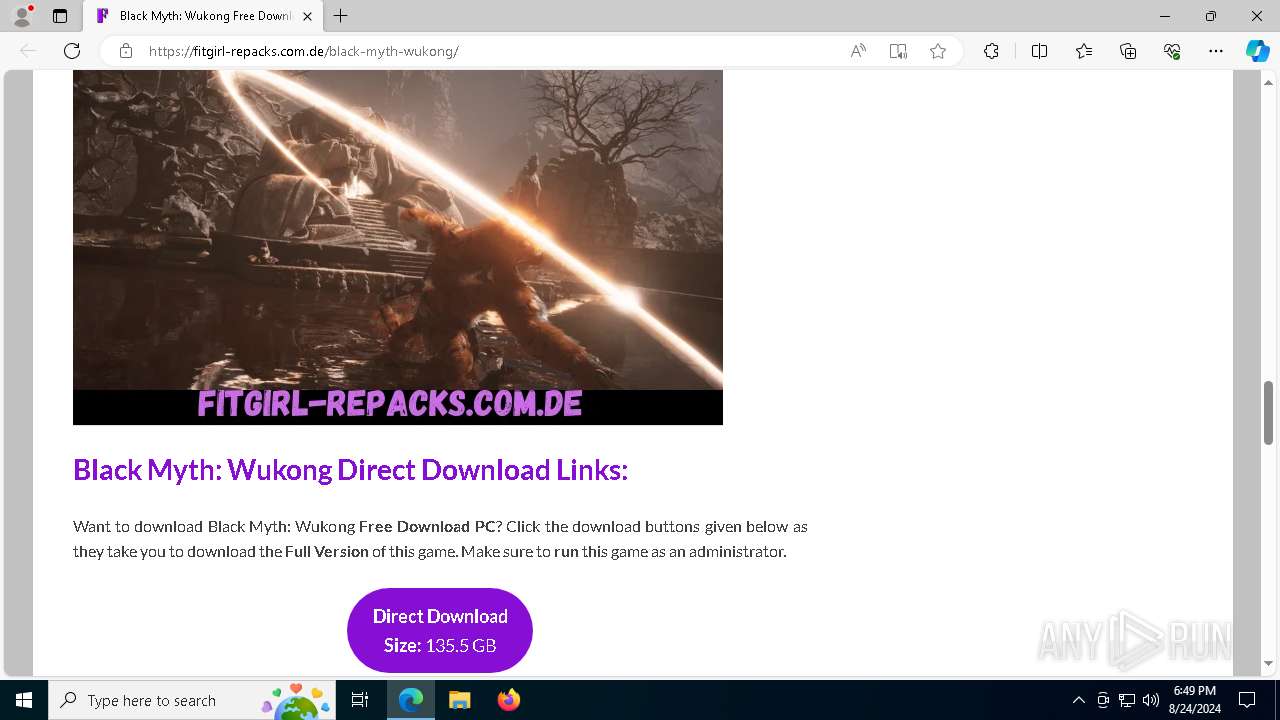Click the page vertical scrollbar thumb
This screenshot has height=720, width=1280.
click(1268, 412)
